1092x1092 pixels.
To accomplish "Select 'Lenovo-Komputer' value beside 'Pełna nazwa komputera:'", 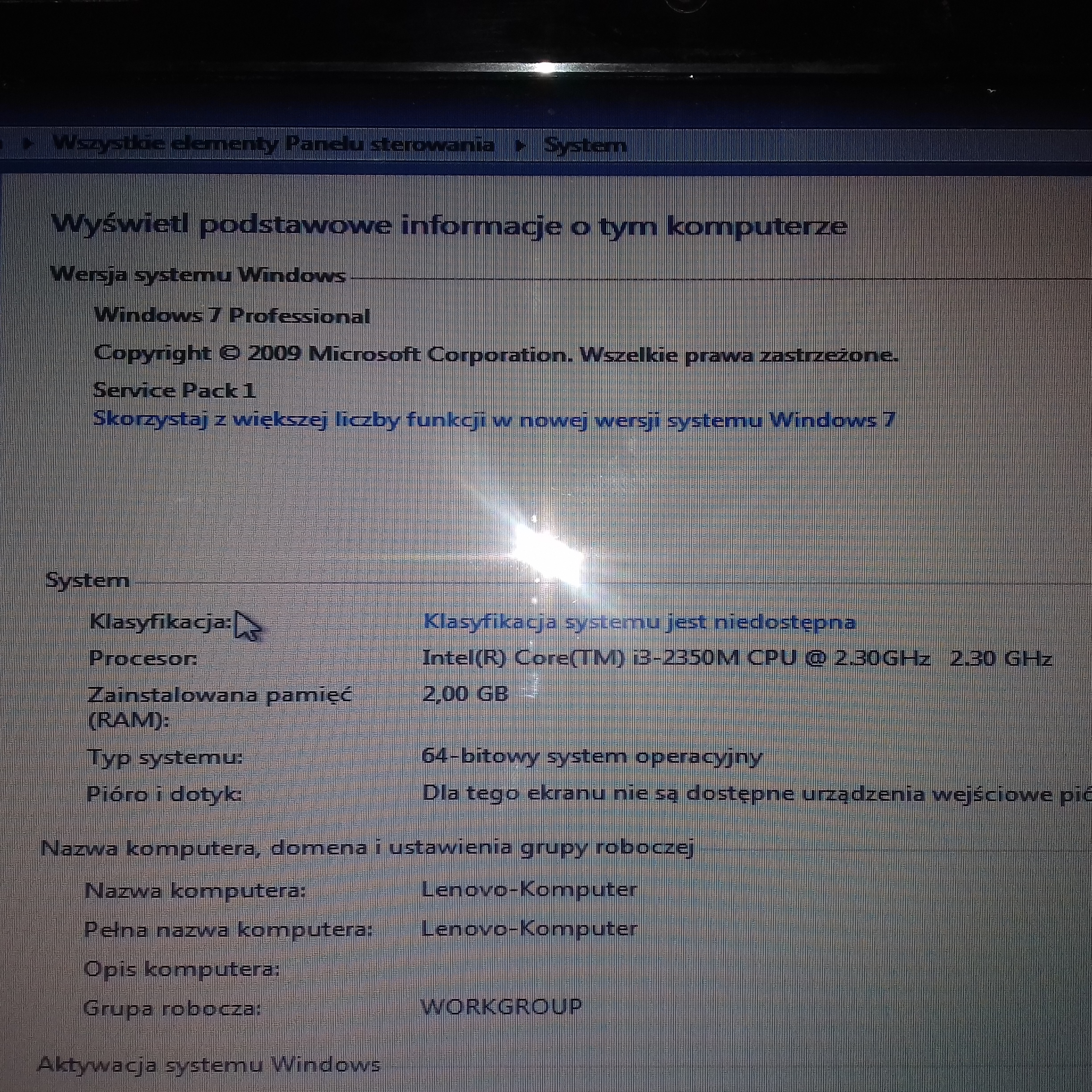I will tap(529, 929).
